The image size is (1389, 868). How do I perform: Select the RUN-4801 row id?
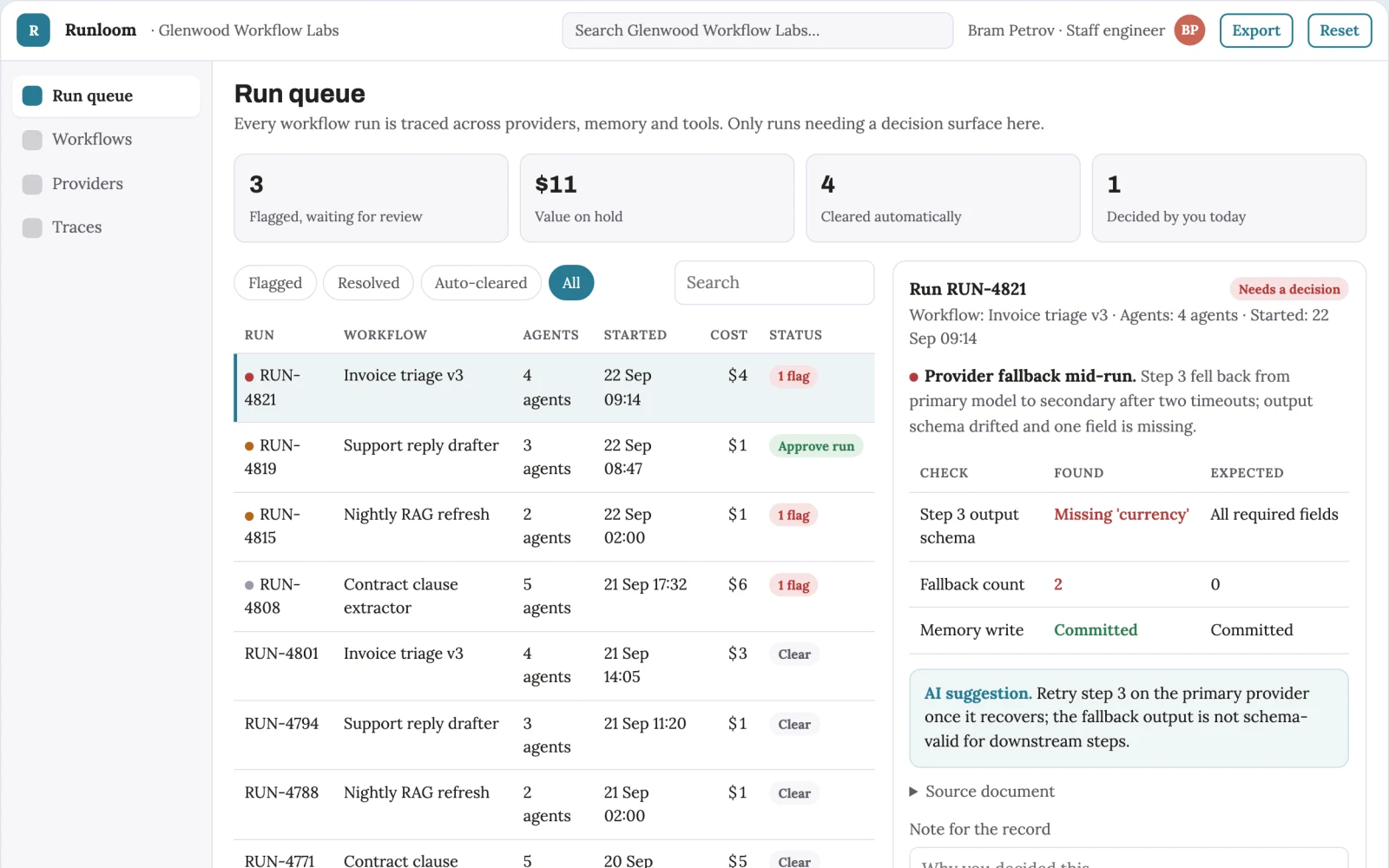click(281, 654)
